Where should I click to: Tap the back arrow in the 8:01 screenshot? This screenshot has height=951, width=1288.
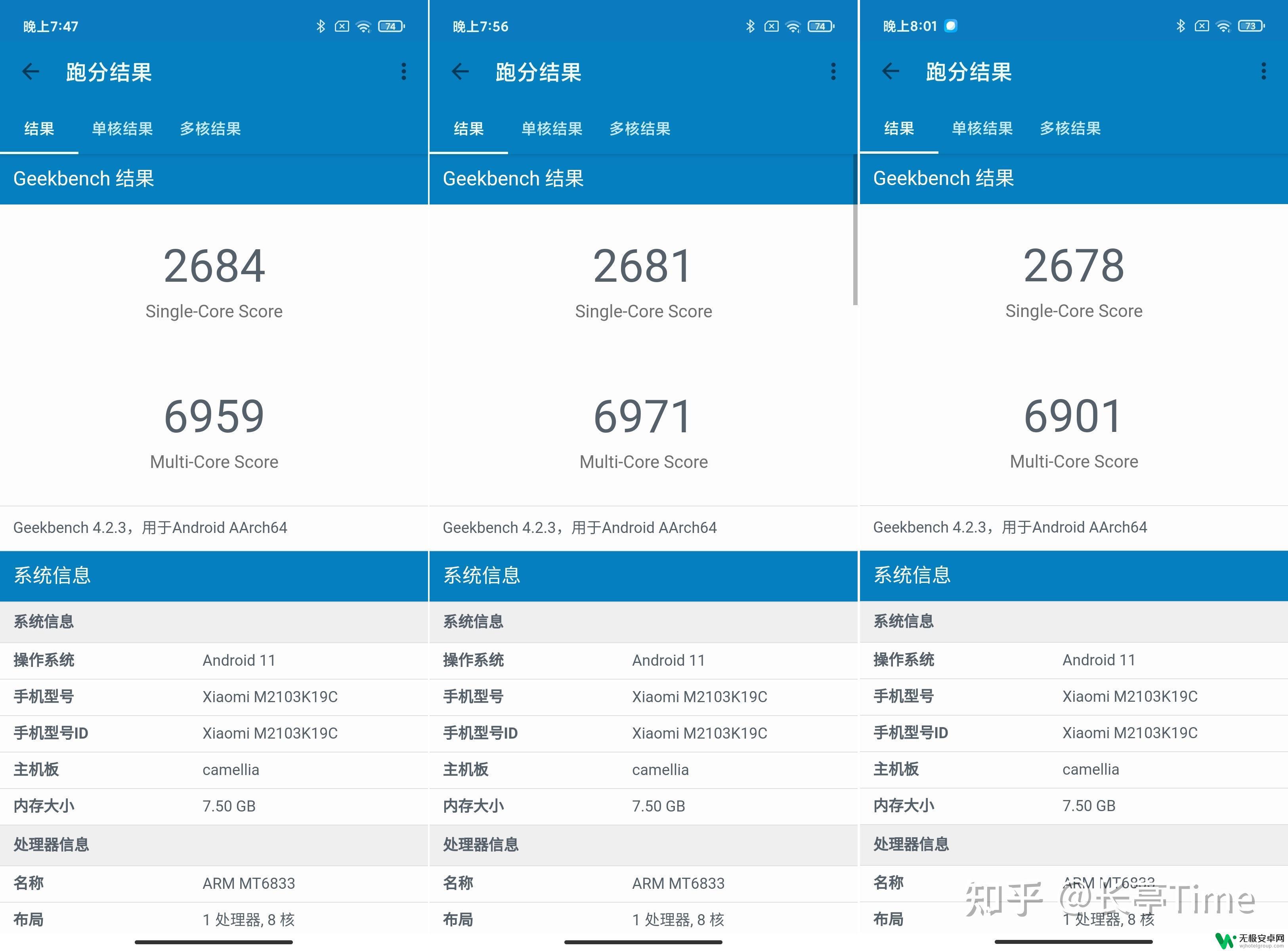890,71
